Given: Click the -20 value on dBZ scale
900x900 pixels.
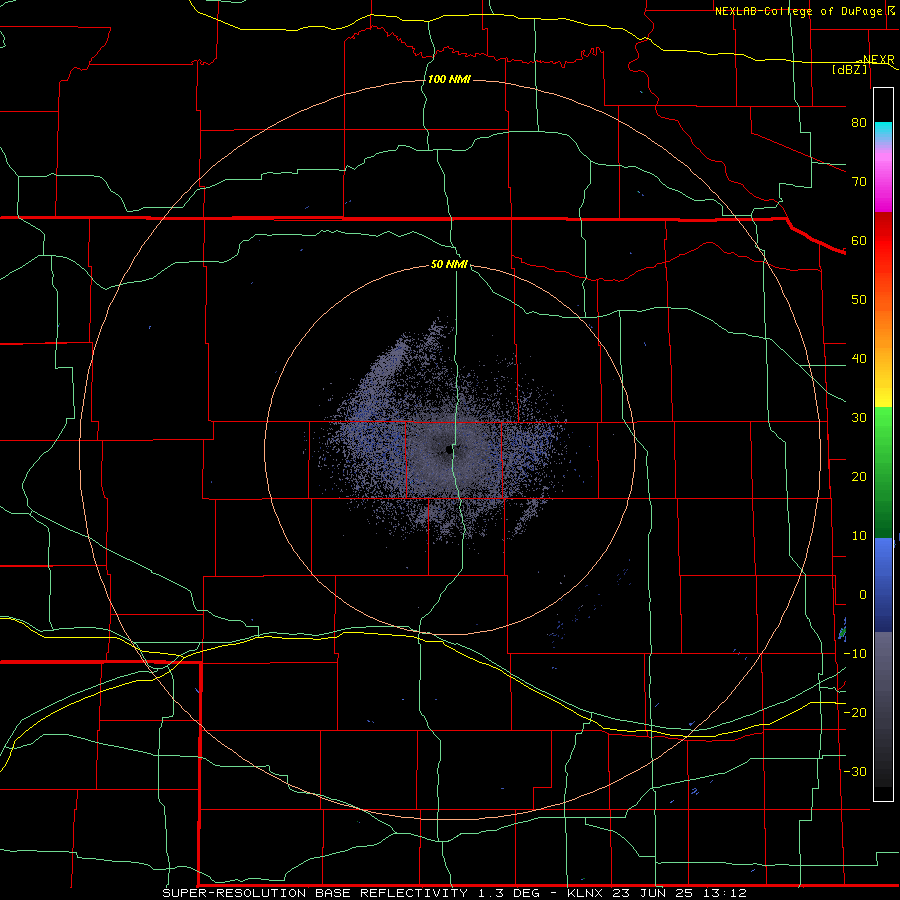Looking at the screenshot, I should [855, 712].
